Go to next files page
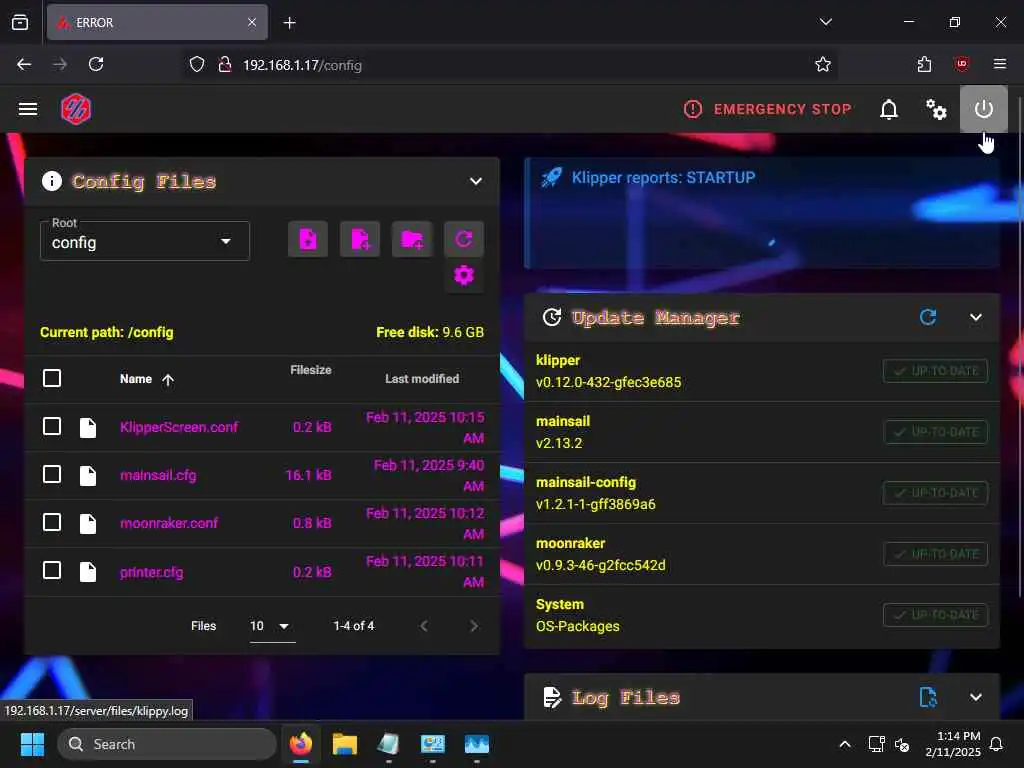This screenshot has width=1024, height=768. point(473,626)
